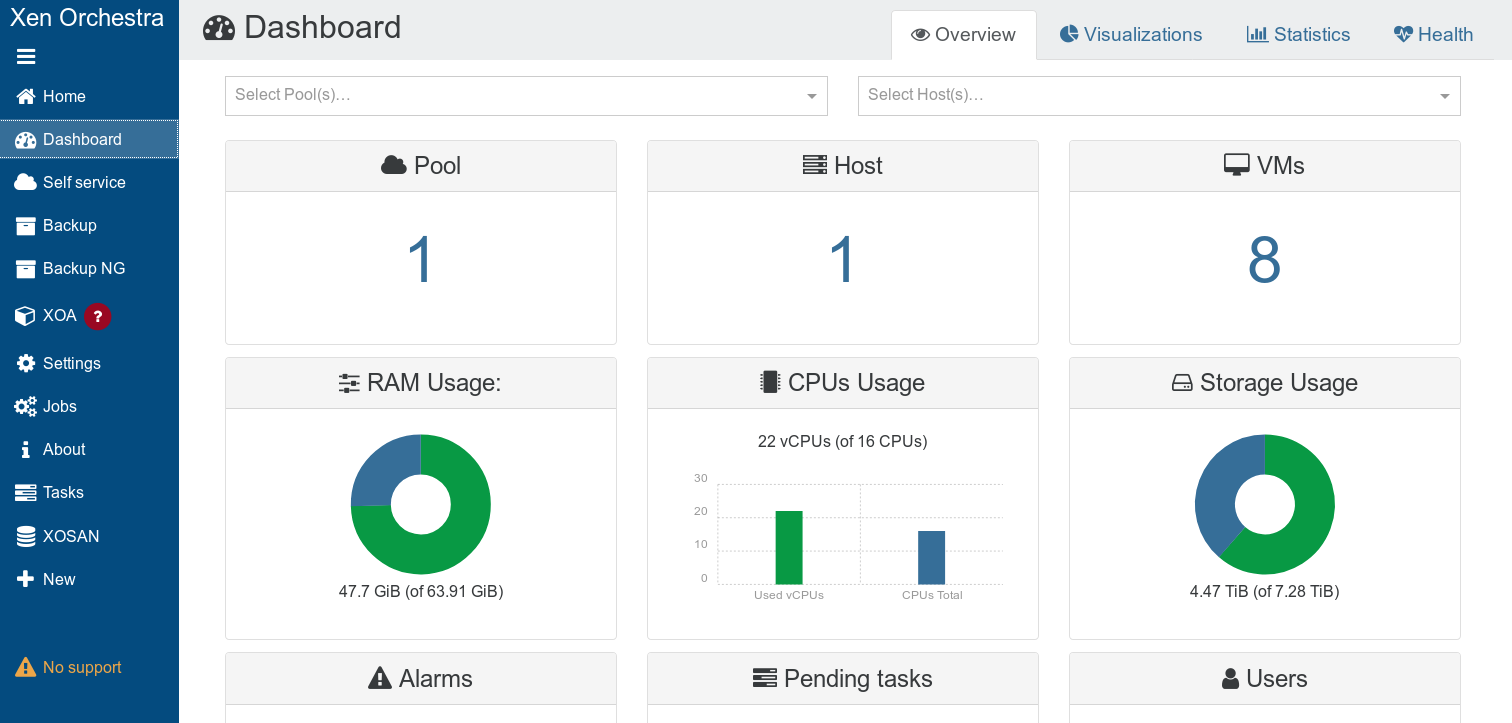Click the Backup archive icon
The width and height of the screenshot is (1512, 723).
coord(26,225)
